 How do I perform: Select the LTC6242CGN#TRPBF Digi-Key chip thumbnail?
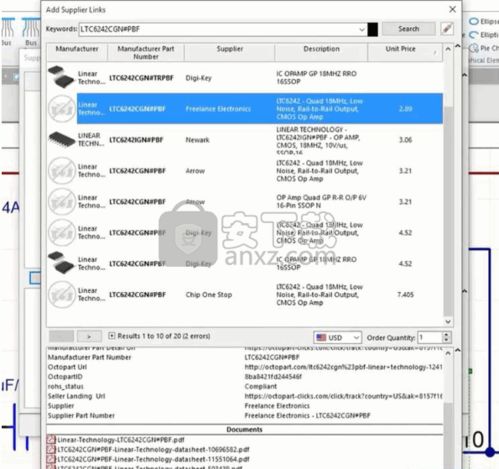coord(61,77)
